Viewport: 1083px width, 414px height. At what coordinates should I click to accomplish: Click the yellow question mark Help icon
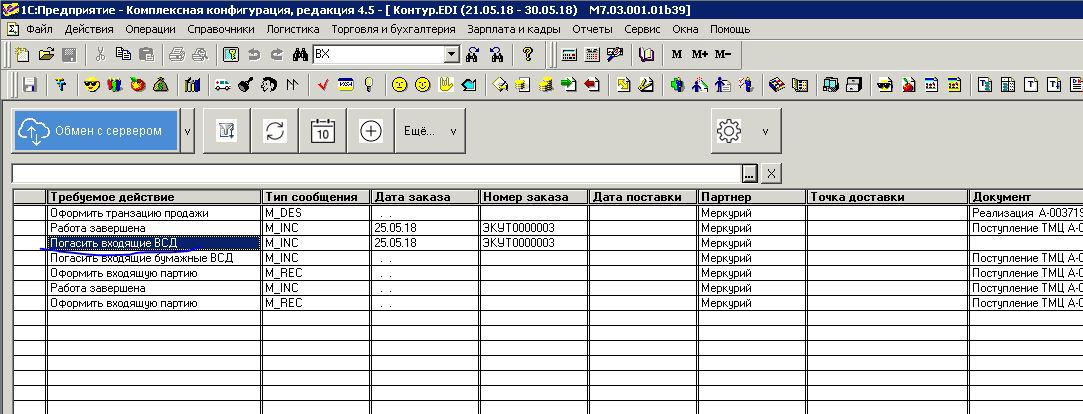click(528, 55)
